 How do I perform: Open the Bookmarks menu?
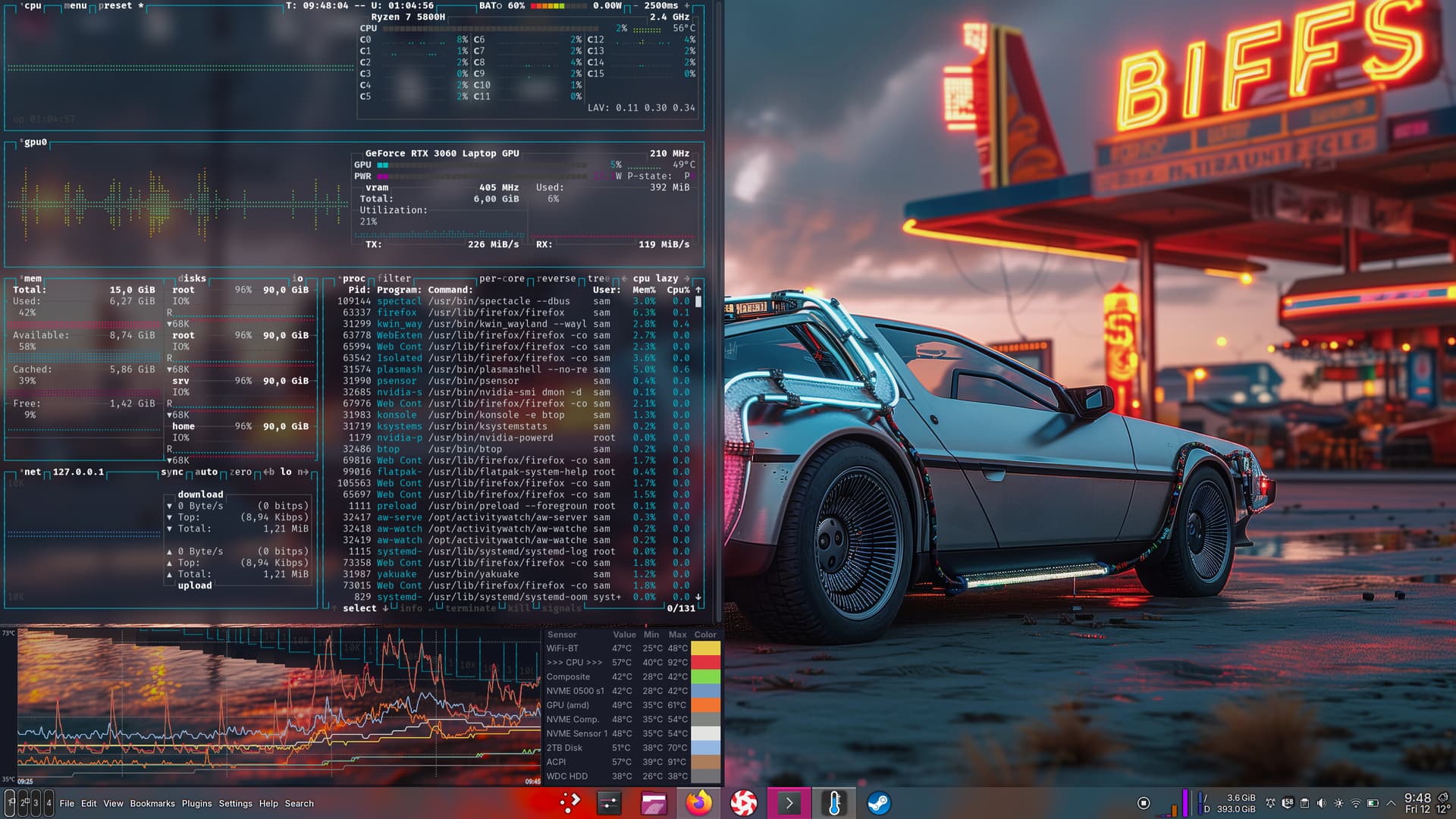pos(152,804)
